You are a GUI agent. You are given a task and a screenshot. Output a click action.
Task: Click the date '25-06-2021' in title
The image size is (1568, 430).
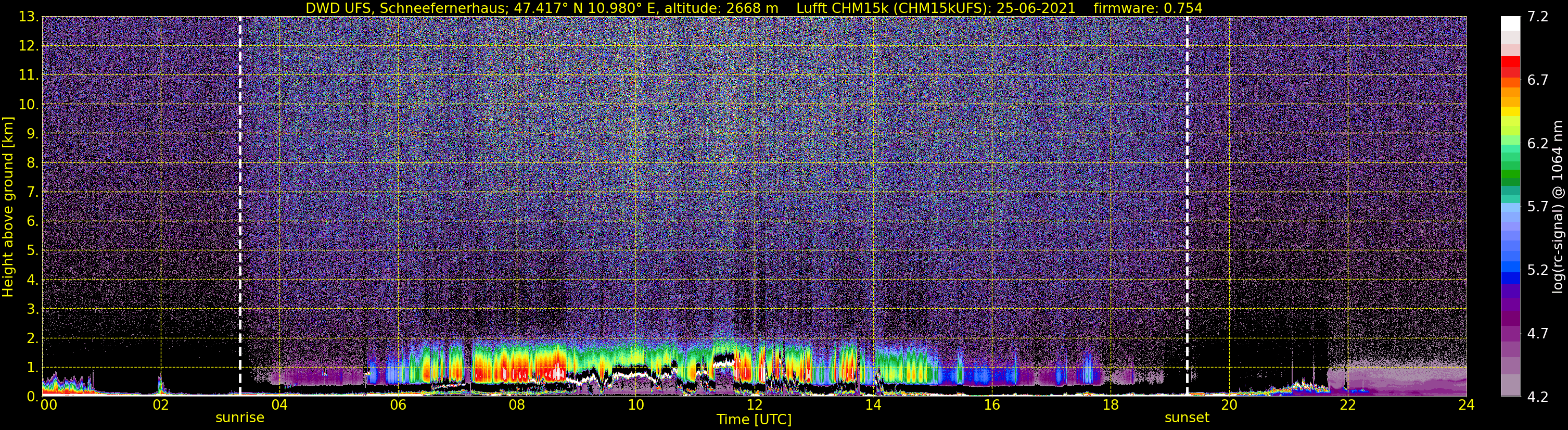tap(1036, 8)
